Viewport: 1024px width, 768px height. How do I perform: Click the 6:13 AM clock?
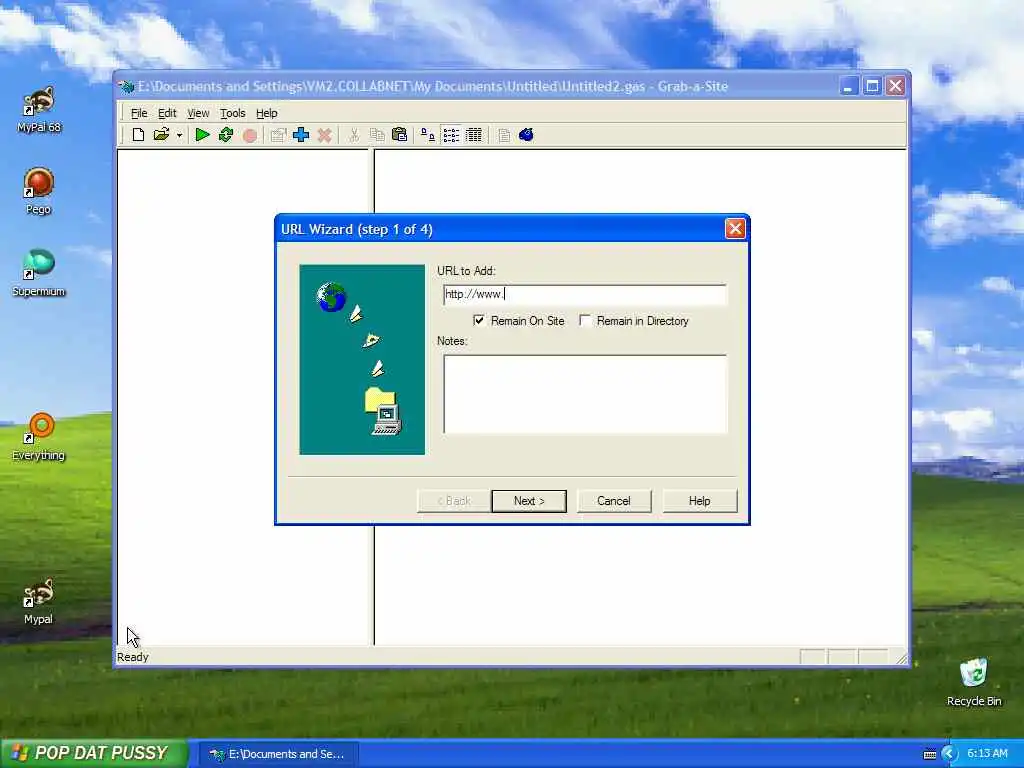pos(987,754)
